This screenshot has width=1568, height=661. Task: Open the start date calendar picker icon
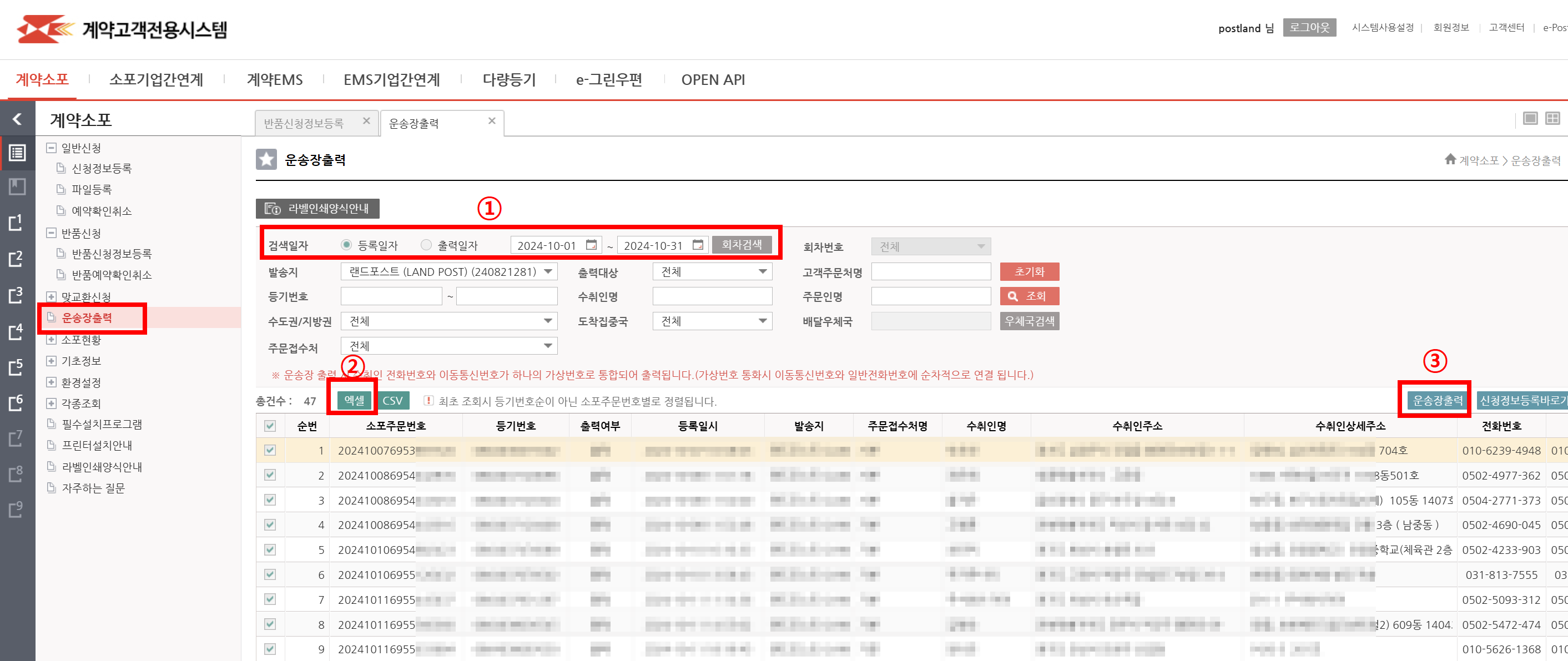(591, 245)
